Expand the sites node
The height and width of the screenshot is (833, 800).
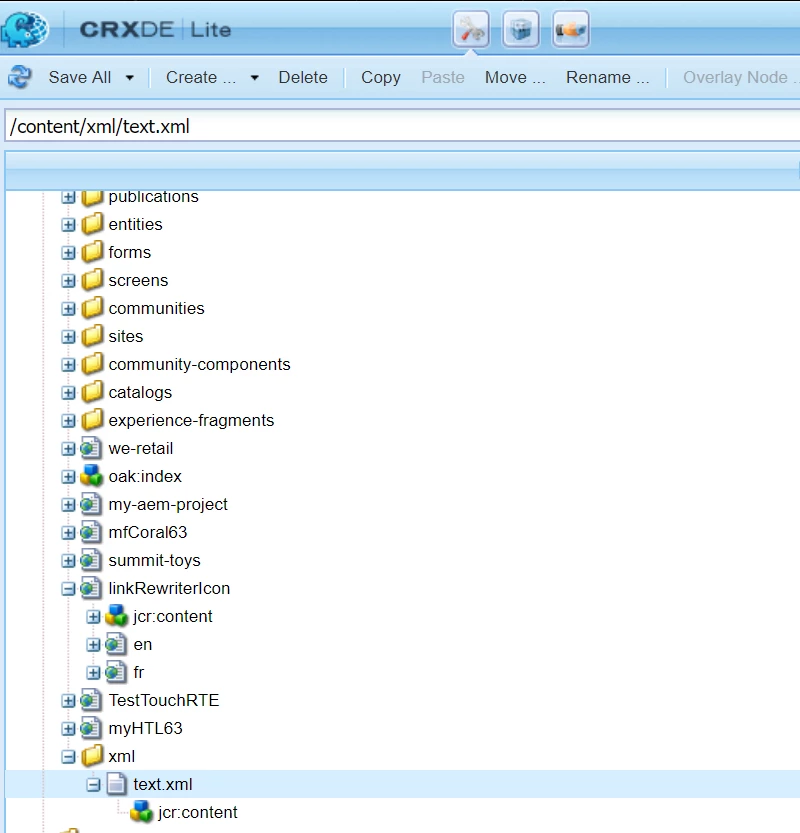coord(68,337)
